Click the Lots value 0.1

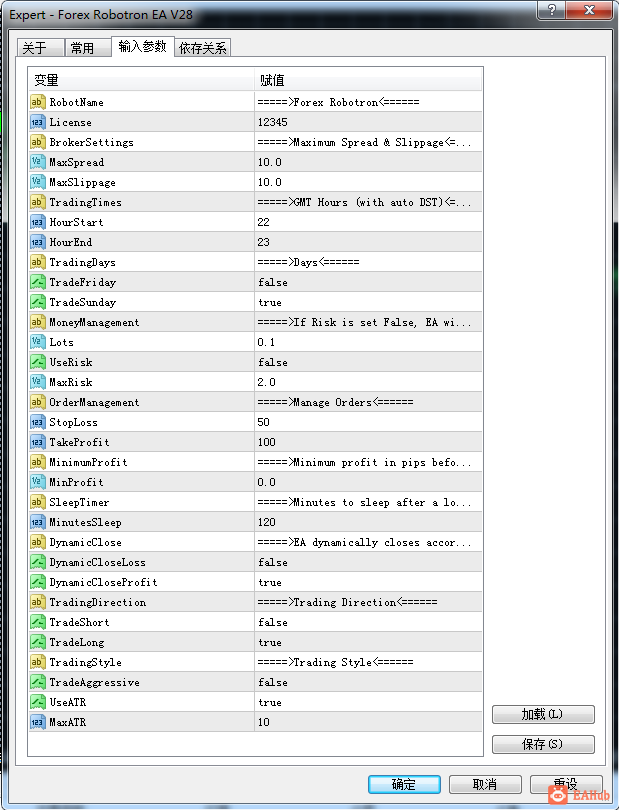pyautogui.click(x=266, y=342)
